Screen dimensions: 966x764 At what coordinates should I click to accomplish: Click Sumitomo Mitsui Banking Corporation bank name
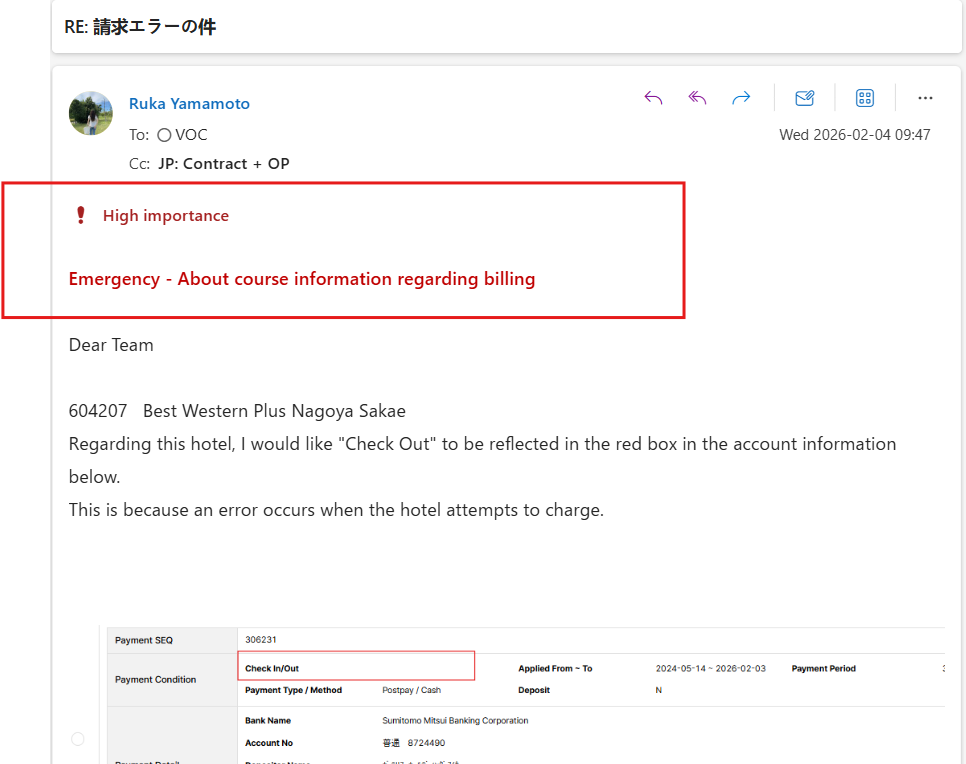point(455,720)
